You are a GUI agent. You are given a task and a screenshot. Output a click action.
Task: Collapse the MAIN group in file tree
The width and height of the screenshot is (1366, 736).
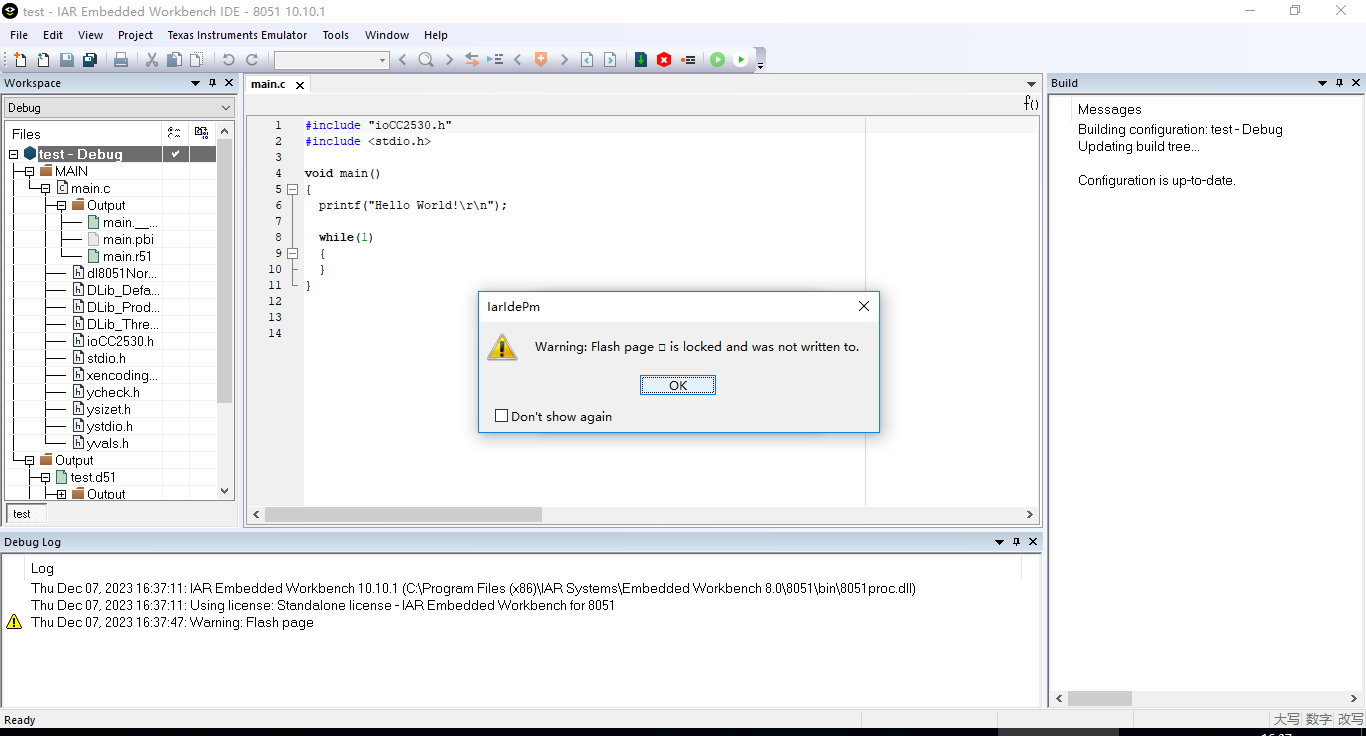[30, 171]
